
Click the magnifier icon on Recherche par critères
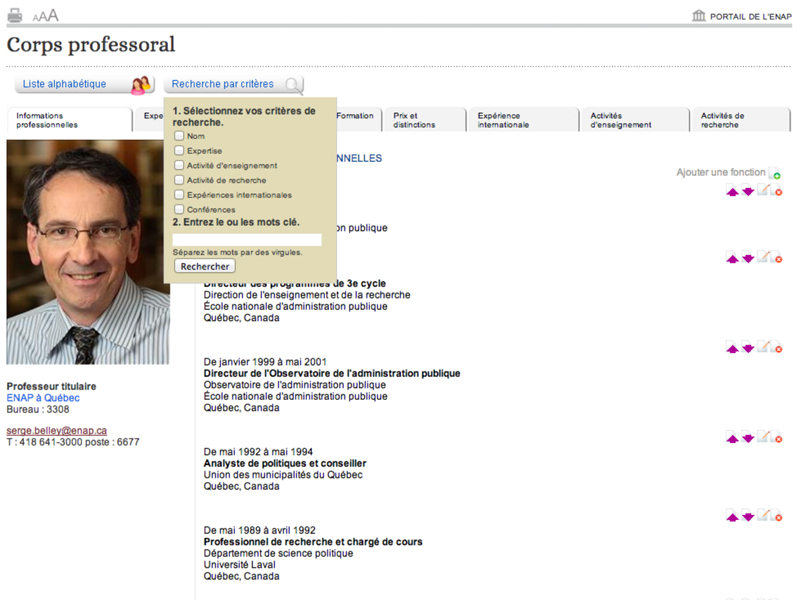[x=293, y=85]
